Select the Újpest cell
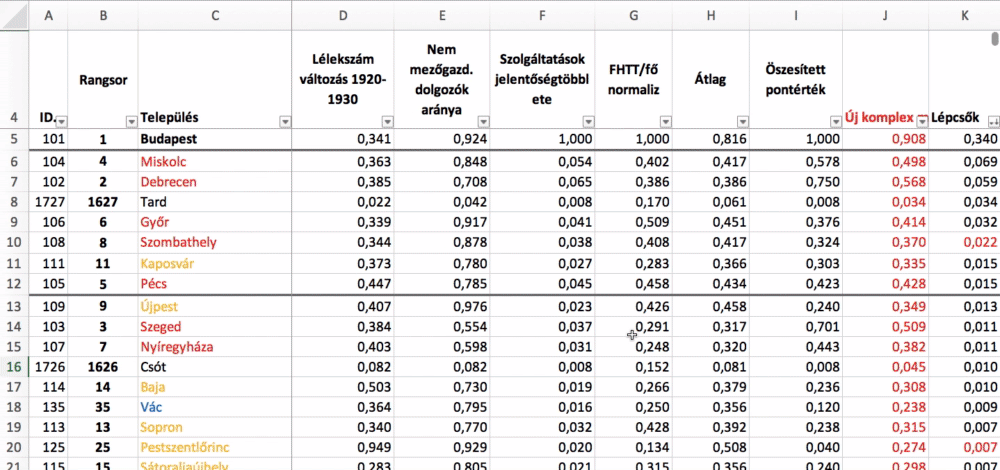Screen dimensions: 1000x470 215,307
